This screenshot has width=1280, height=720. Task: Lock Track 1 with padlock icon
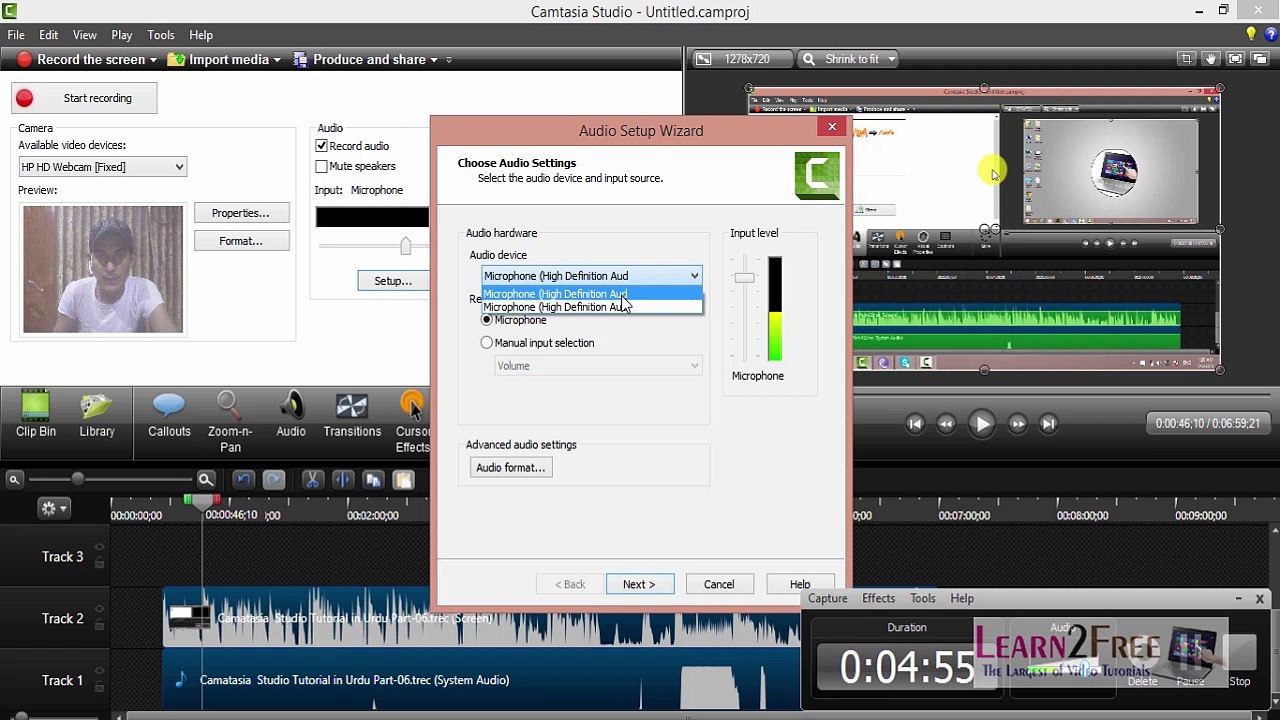[x=99, y=688]
